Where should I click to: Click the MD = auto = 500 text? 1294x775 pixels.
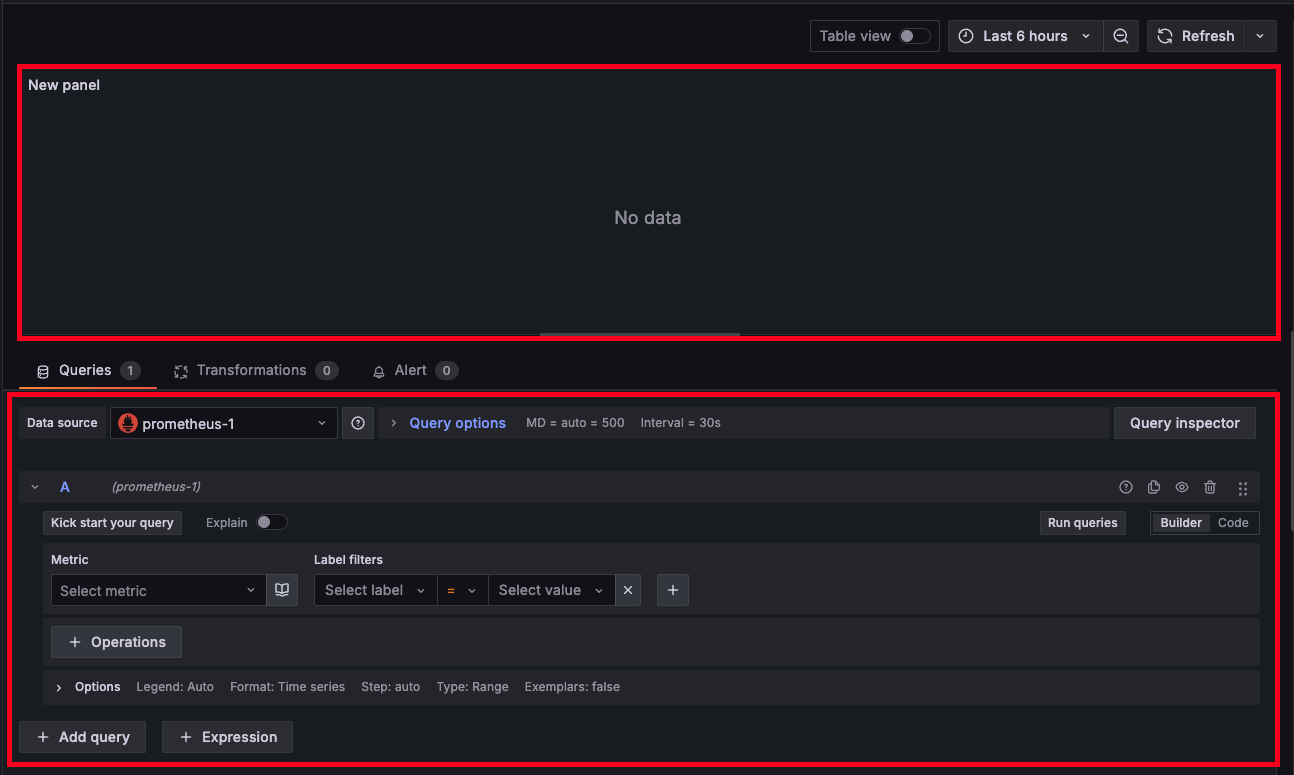click(575, 423)
